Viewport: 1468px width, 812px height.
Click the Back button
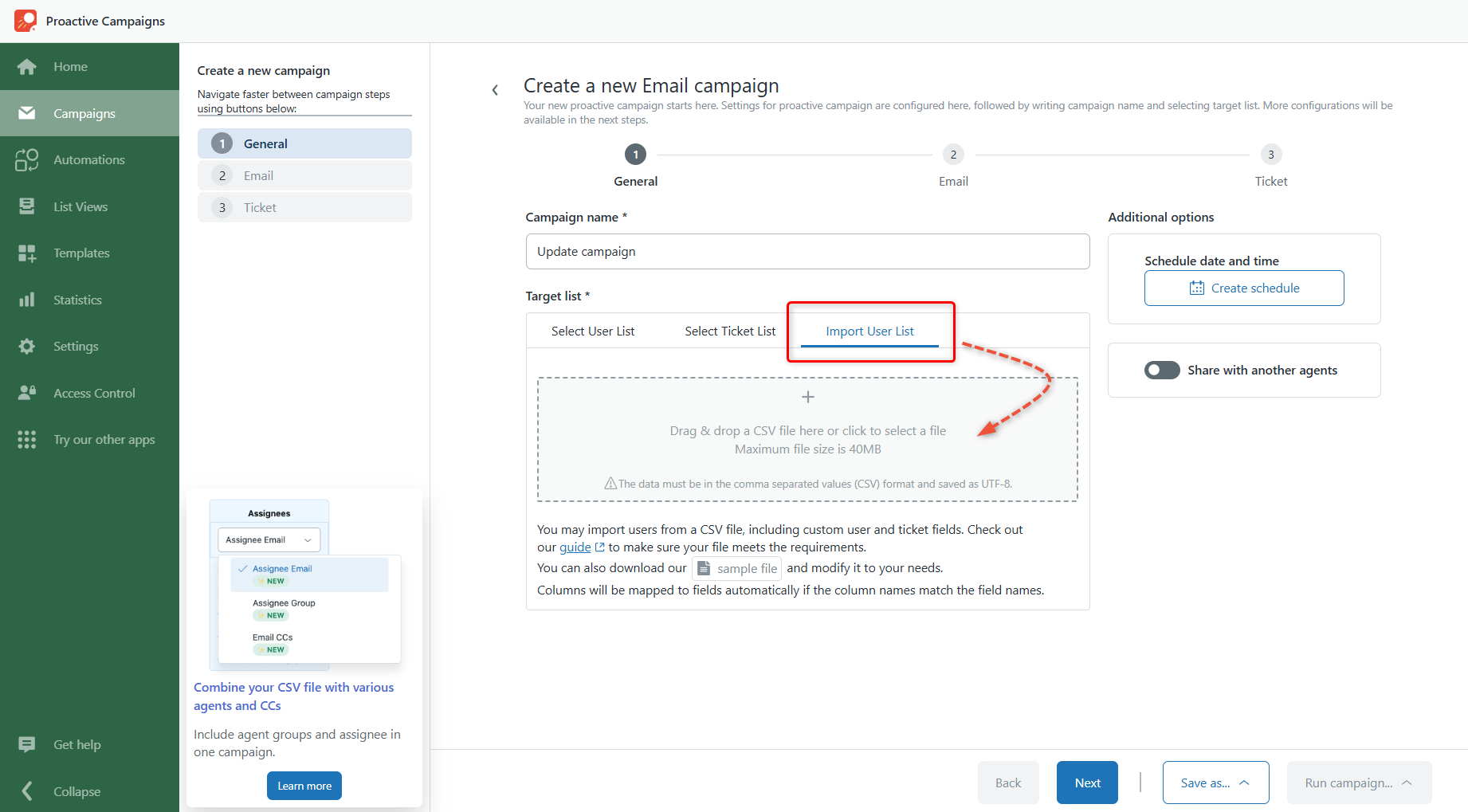(x=1008, y=783)
